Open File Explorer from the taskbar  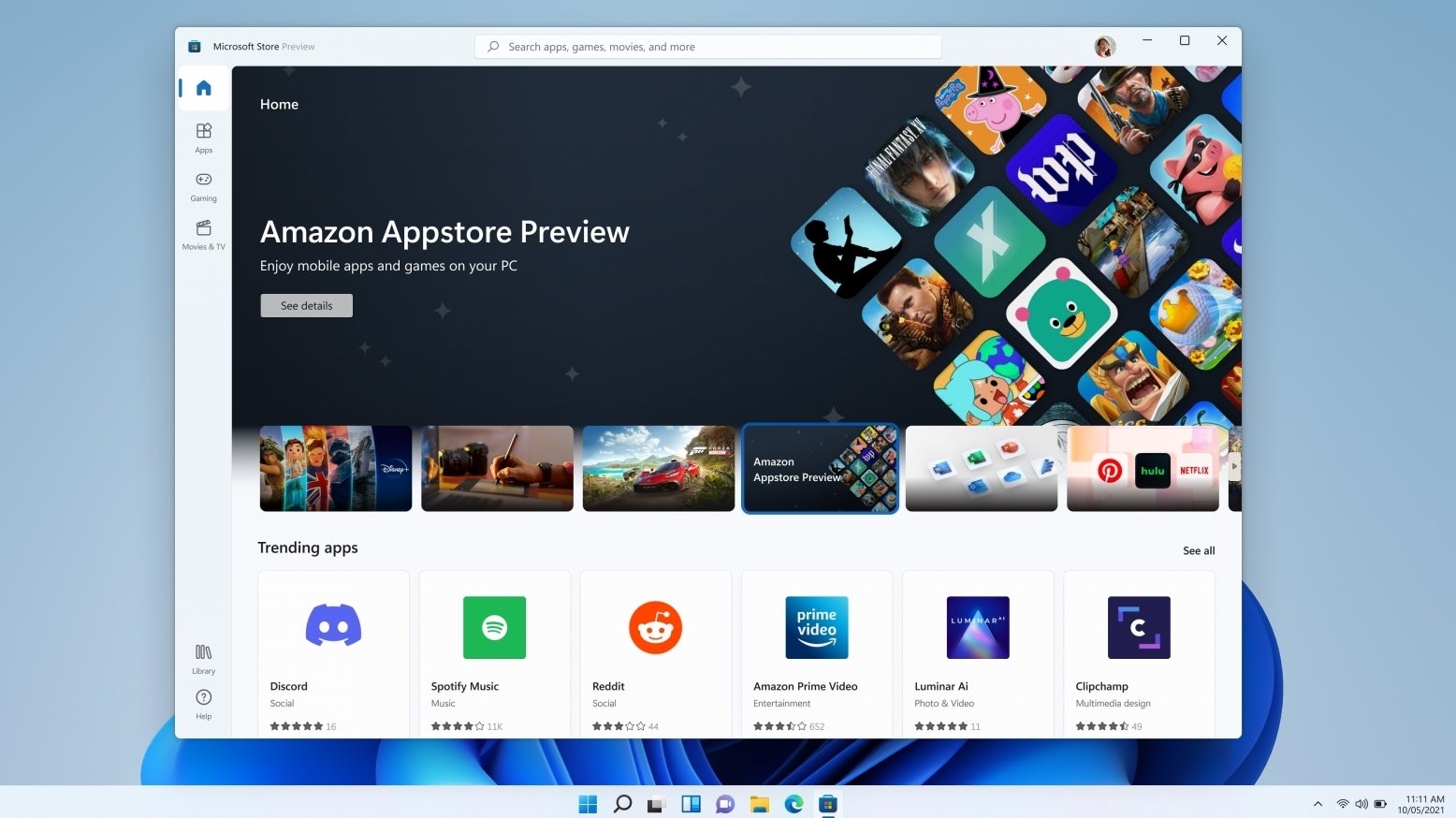(759, 804)
